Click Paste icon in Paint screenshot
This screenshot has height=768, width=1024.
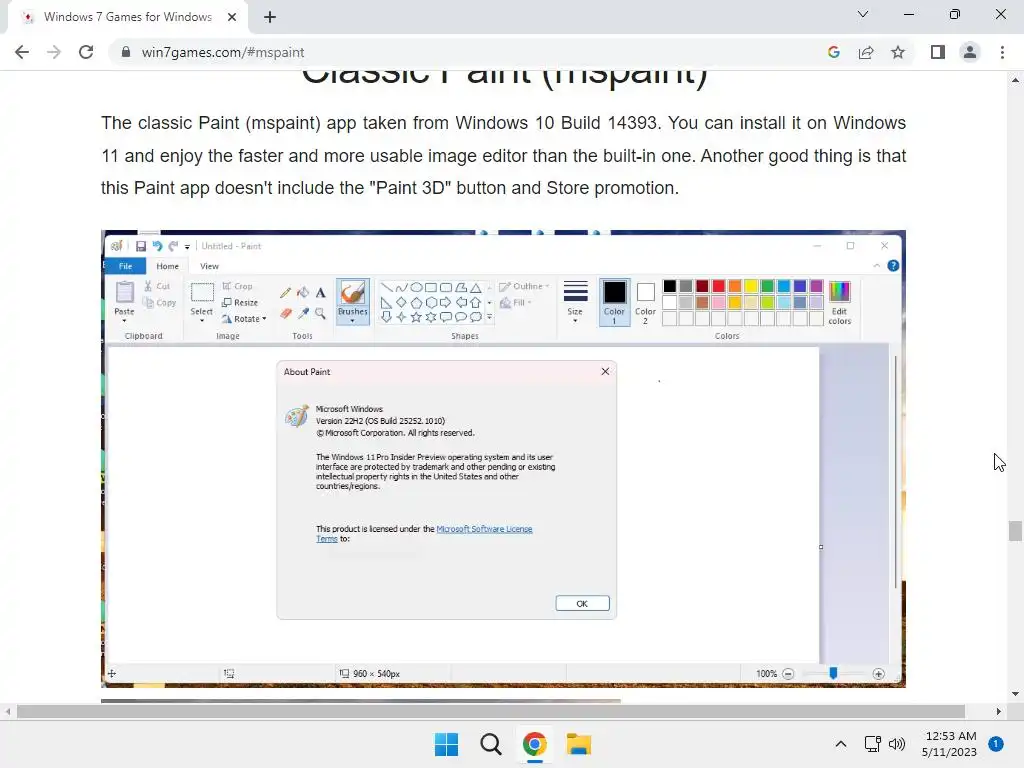pos(124,293)
